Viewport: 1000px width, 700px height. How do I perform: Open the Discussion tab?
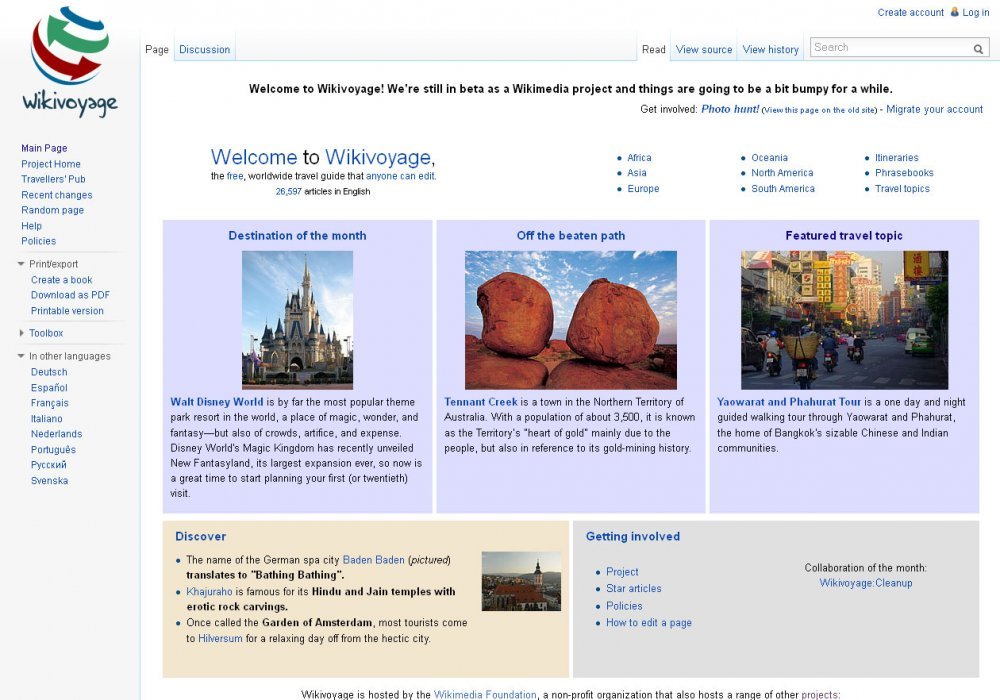tap(204, 49)
